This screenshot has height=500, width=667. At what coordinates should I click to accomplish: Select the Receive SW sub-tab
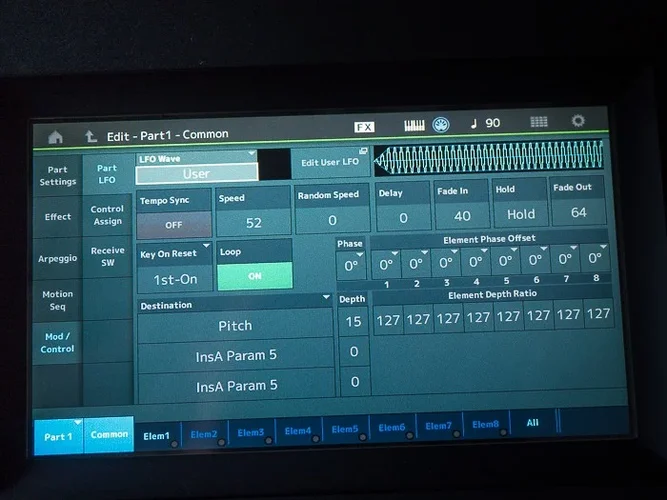point(107,256)
